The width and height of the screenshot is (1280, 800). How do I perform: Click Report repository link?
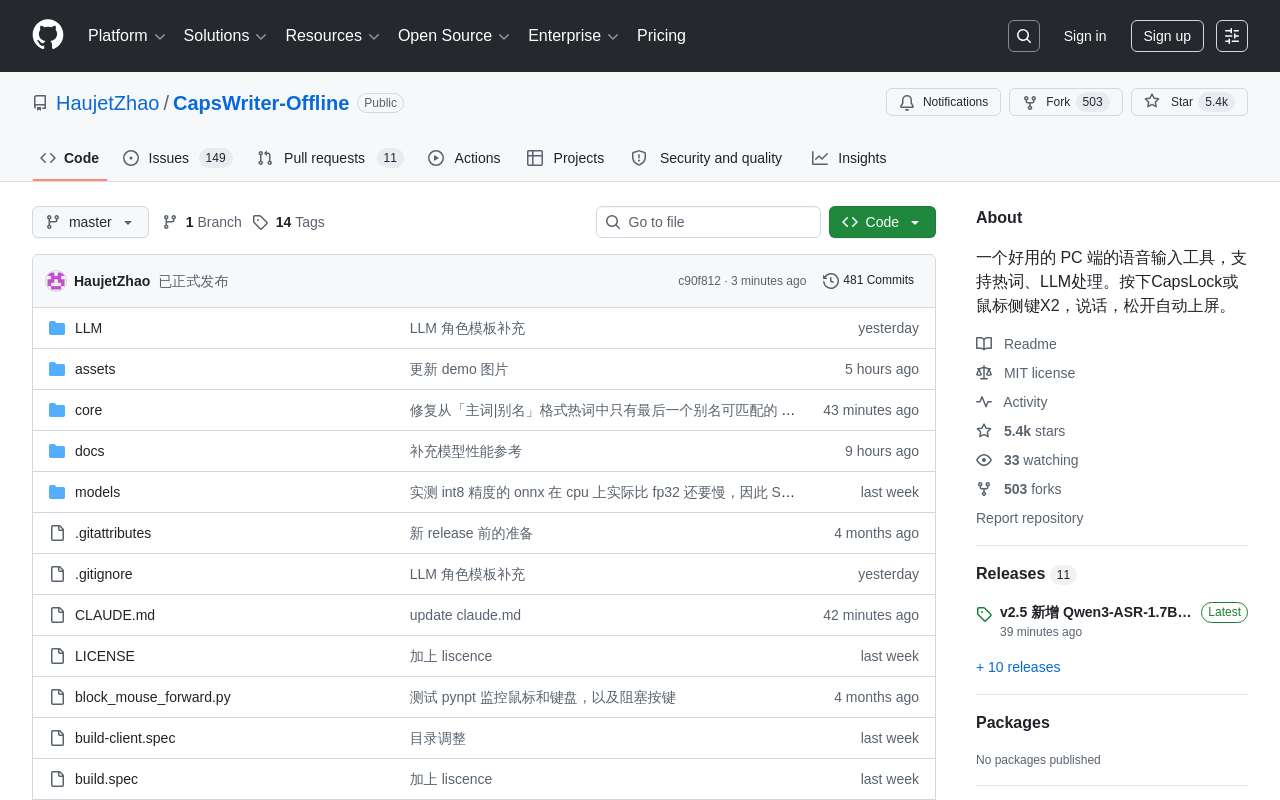click(1029, 518)
